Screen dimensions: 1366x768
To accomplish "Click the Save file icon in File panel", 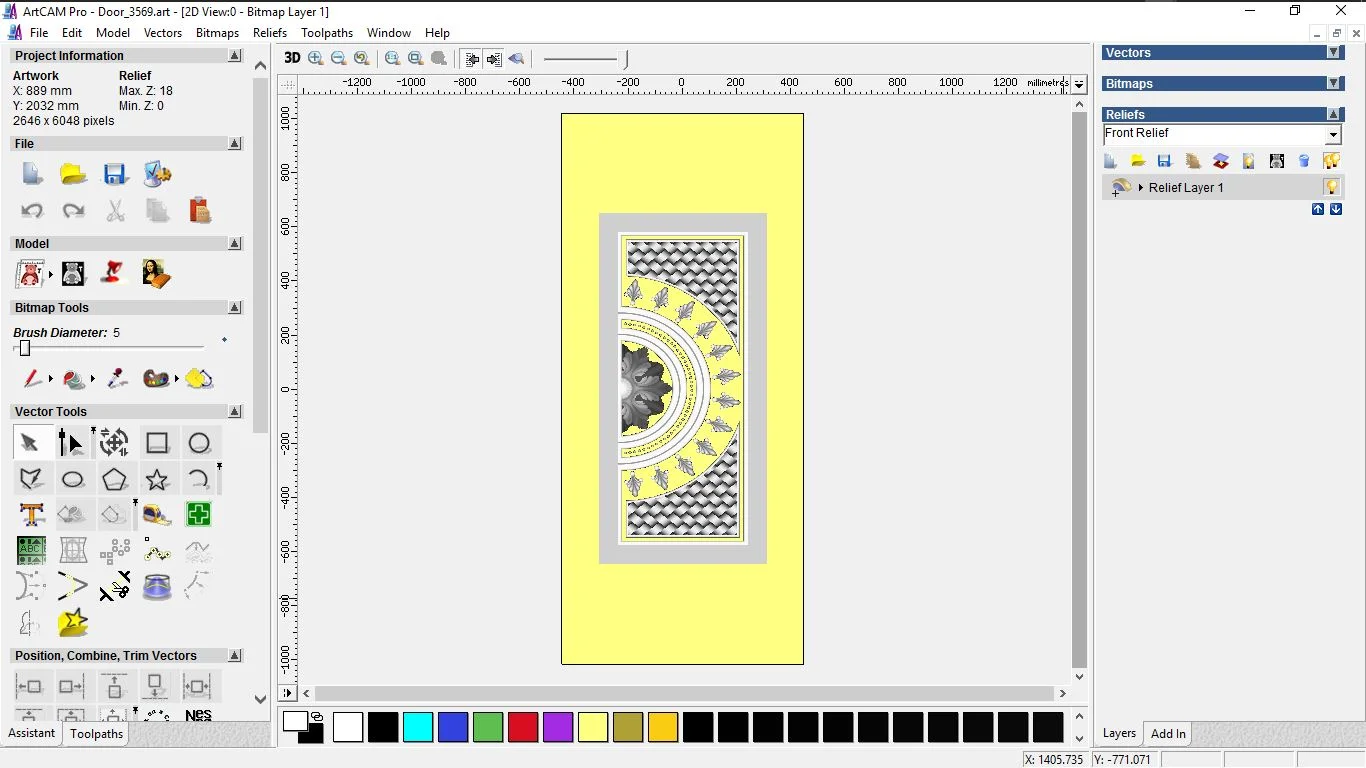I will click(x=115, y=174).
